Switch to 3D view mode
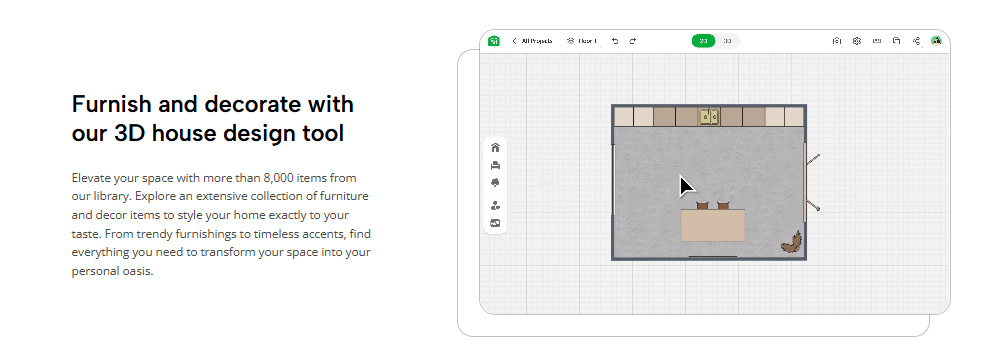The width and height of the screenshot is (990, 360). [x=727, y=41]
